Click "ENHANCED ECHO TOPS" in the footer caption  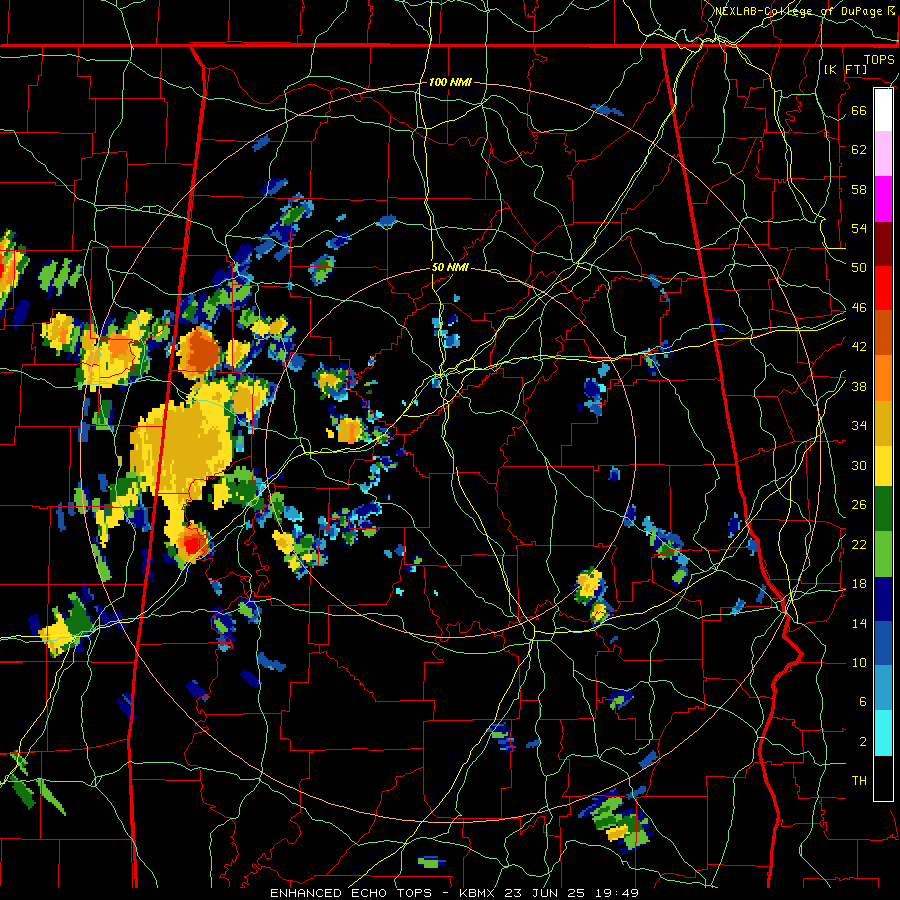coord(351,893)
